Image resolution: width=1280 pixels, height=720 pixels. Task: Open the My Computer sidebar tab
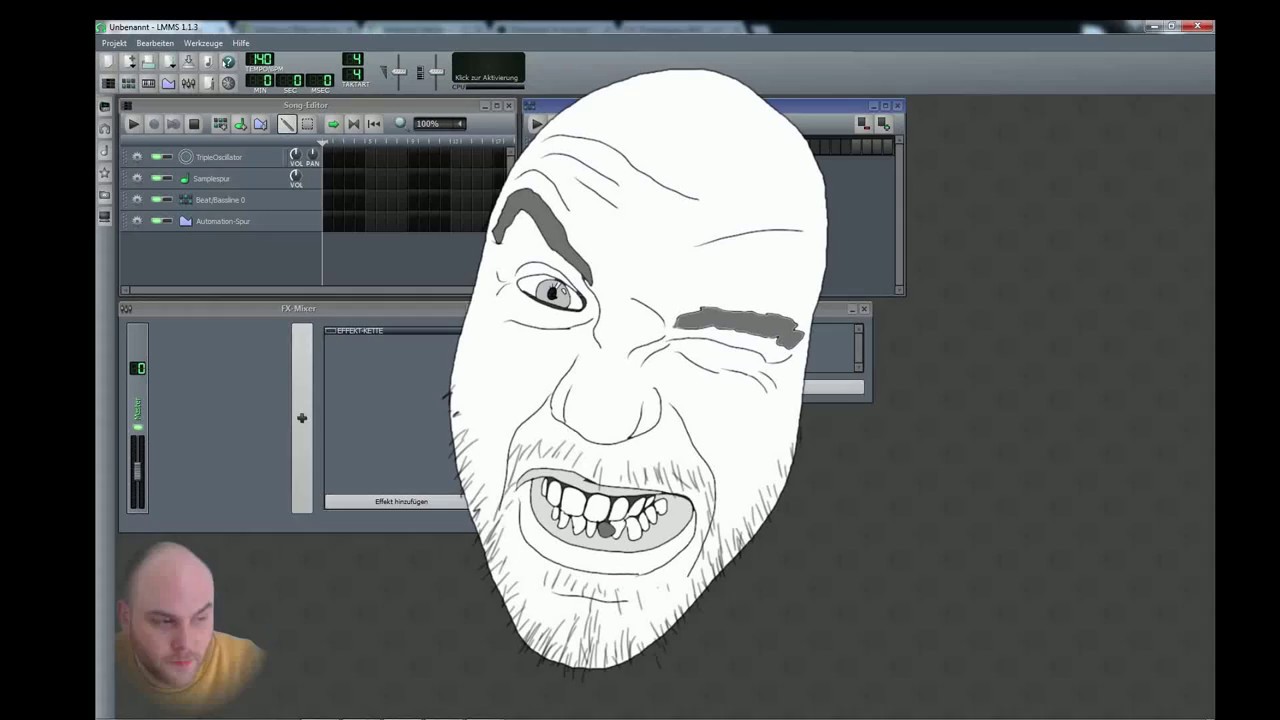pyautogui.click(x=104, y=216)
